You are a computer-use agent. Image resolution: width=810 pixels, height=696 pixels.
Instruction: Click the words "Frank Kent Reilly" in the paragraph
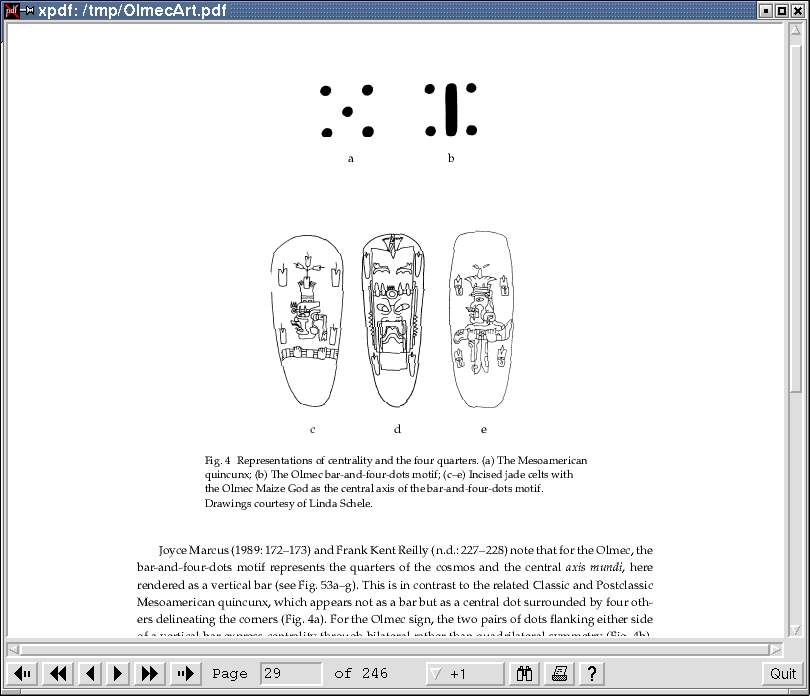click(382, 550)
